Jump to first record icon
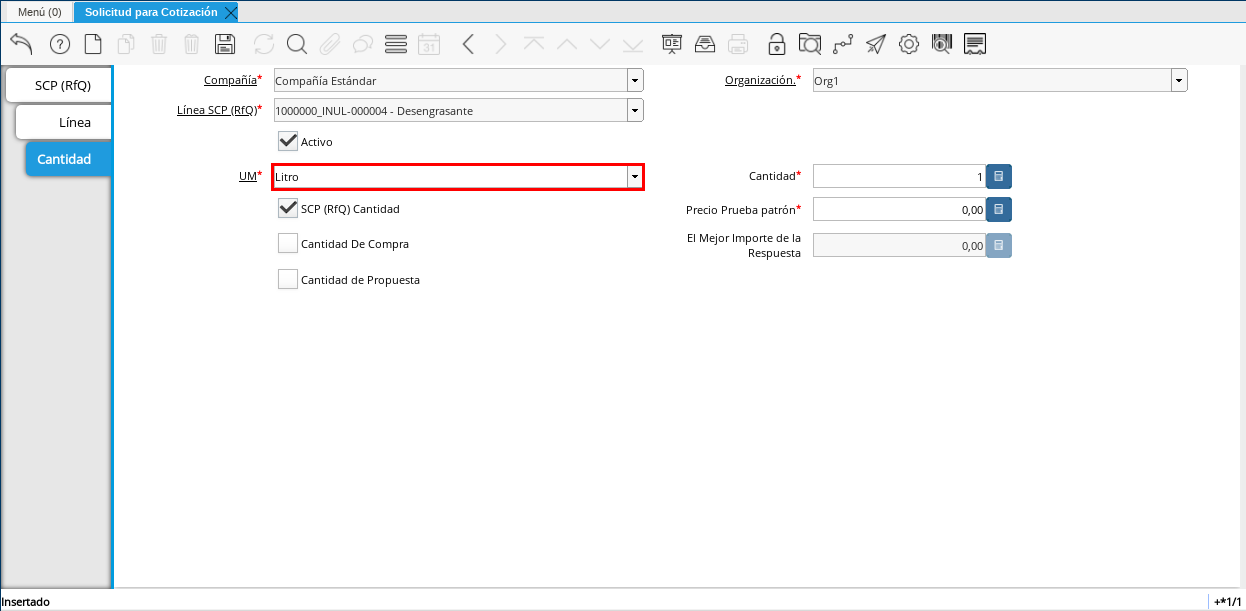 tap(534, 44)
